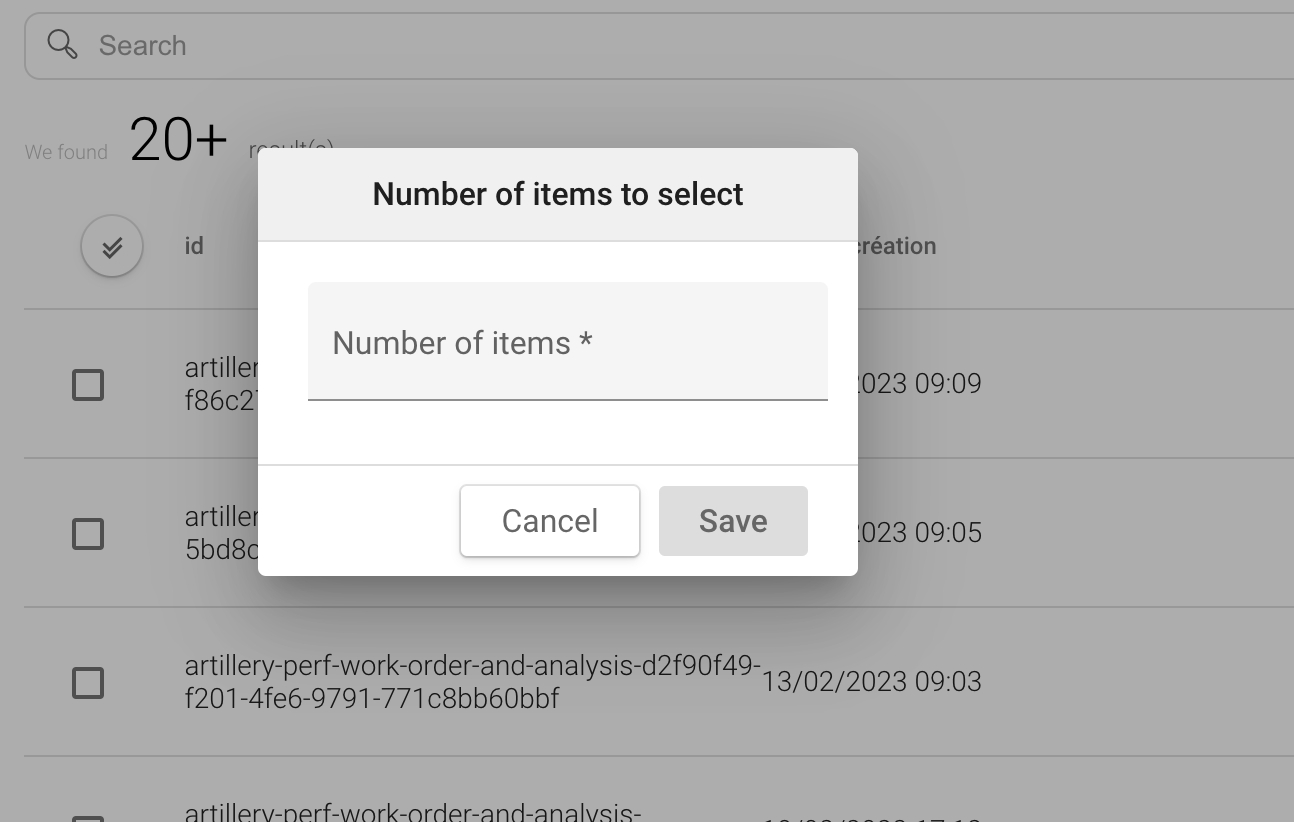Screen dimensions: 1294x822
Task: Tick the checkbox for the 09:05 row
Action: click(x=88, y=534)
